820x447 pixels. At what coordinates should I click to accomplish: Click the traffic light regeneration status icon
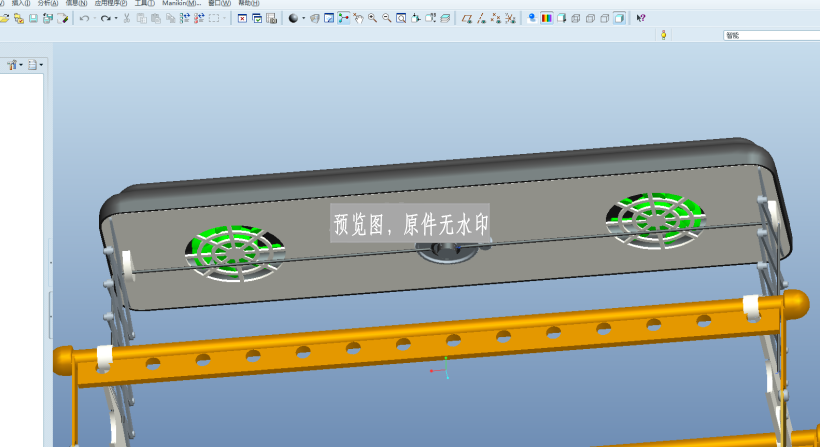tap(664, 35)
